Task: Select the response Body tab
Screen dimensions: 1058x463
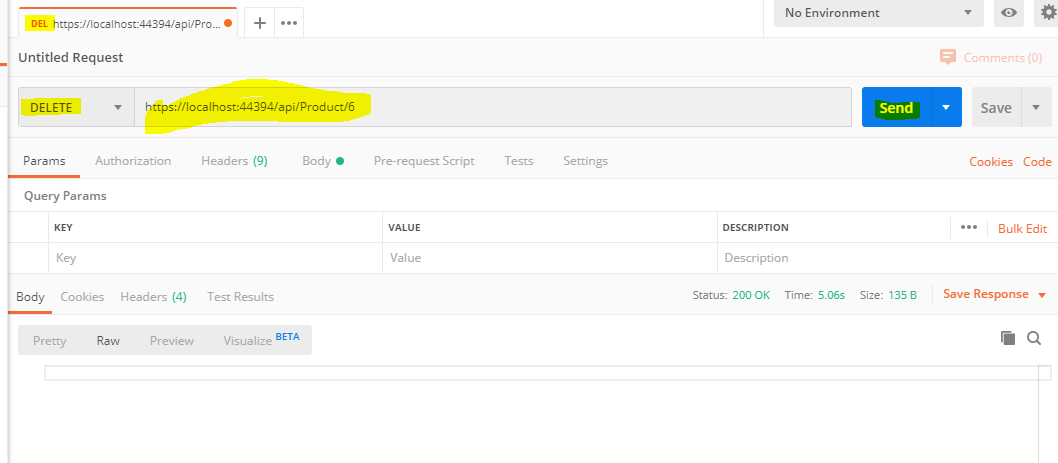Action: (x=30, y=297)
